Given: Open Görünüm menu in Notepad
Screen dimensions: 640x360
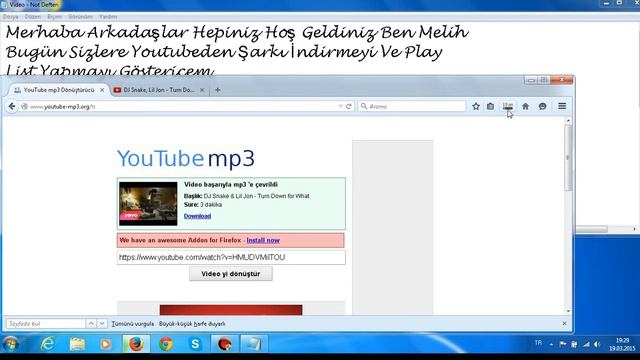Looking at the screenshot, I should (80, 17).
